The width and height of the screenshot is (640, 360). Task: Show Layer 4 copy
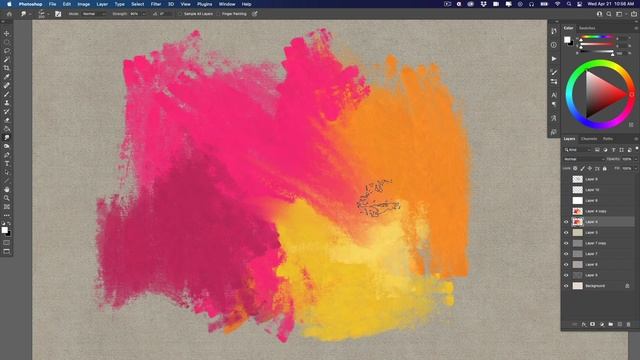click(566, 211)
